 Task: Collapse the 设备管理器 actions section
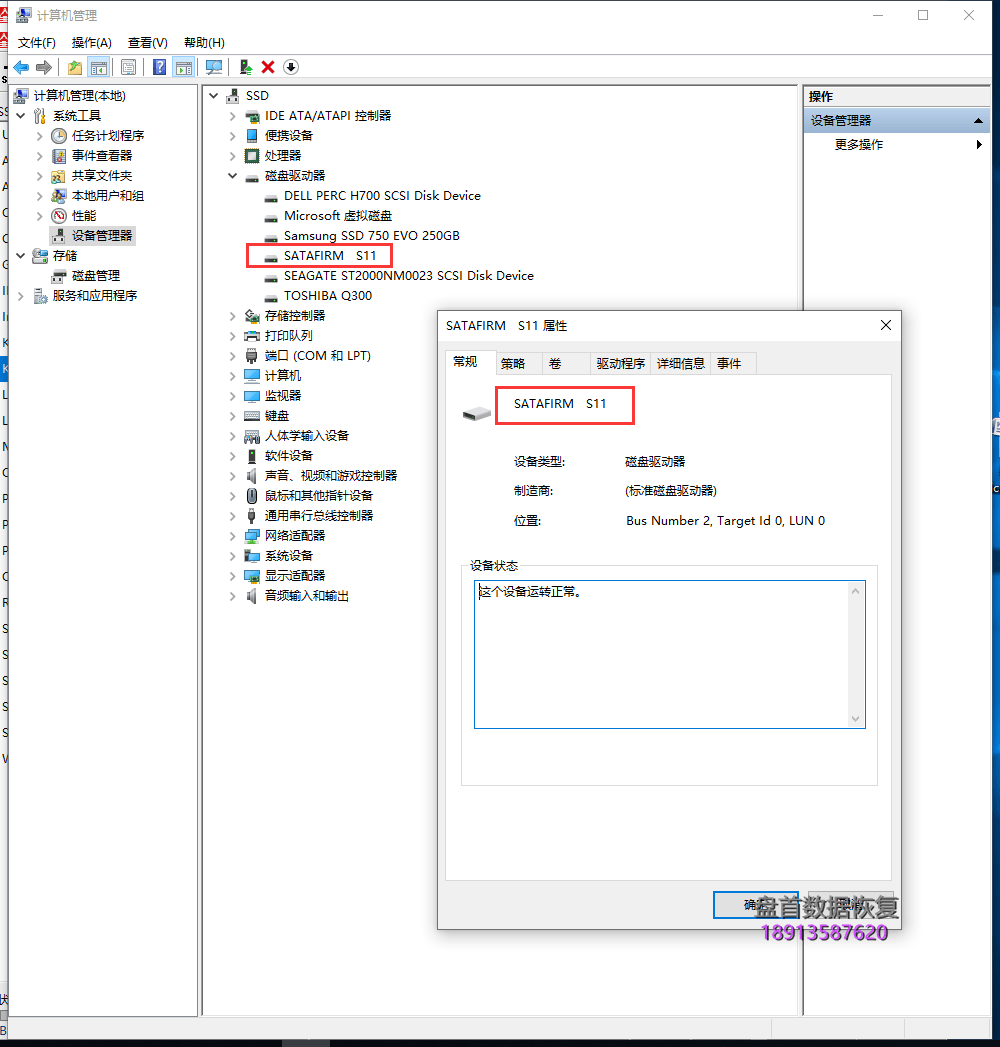pyautogui.click(x=978, y=121)
